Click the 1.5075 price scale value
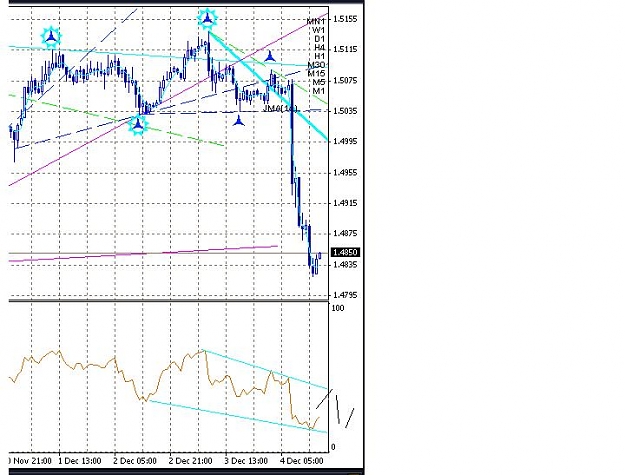Image resolution: width=625 pixels, height=475 pixels. coord(345,81)
